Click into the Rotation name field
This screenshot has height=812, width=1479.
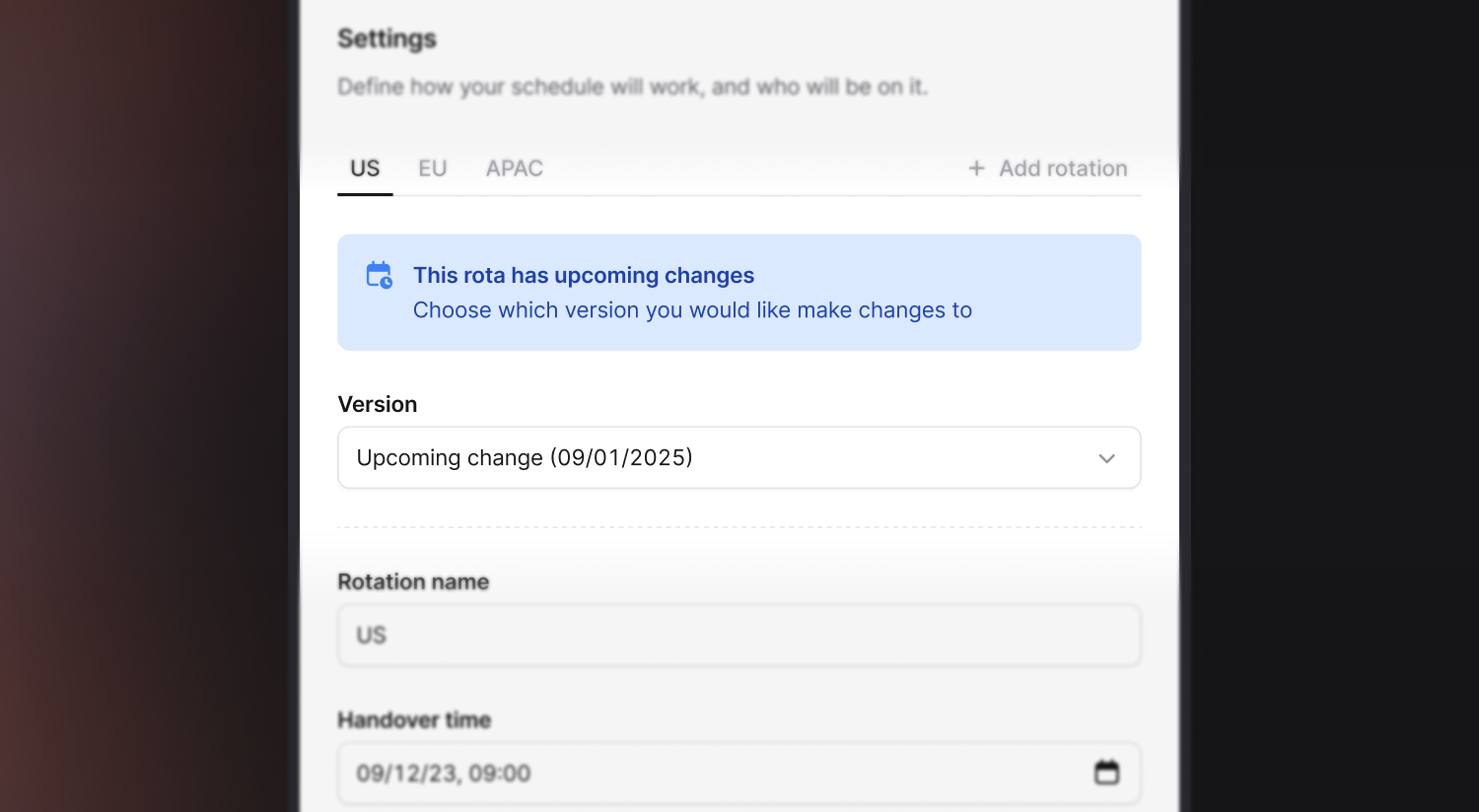739,636
